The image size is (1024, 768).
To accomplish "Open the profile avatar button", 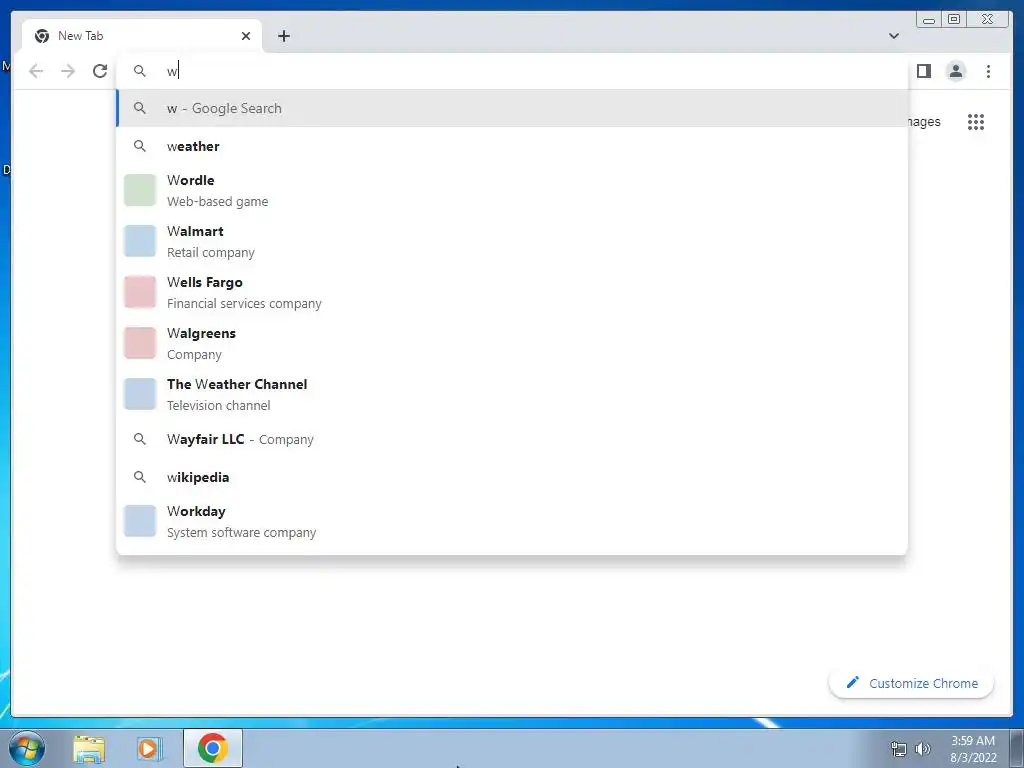I will click(955, 71).
